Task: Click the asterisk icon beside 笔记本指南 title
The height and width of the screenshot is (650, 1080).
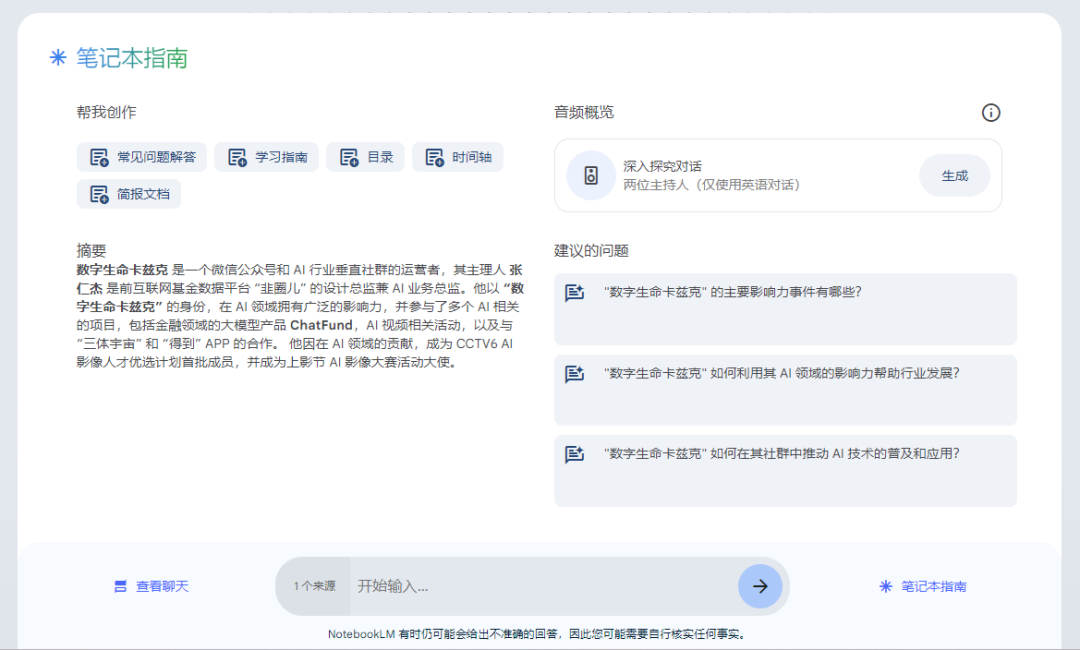Action: tap(58, 57)
